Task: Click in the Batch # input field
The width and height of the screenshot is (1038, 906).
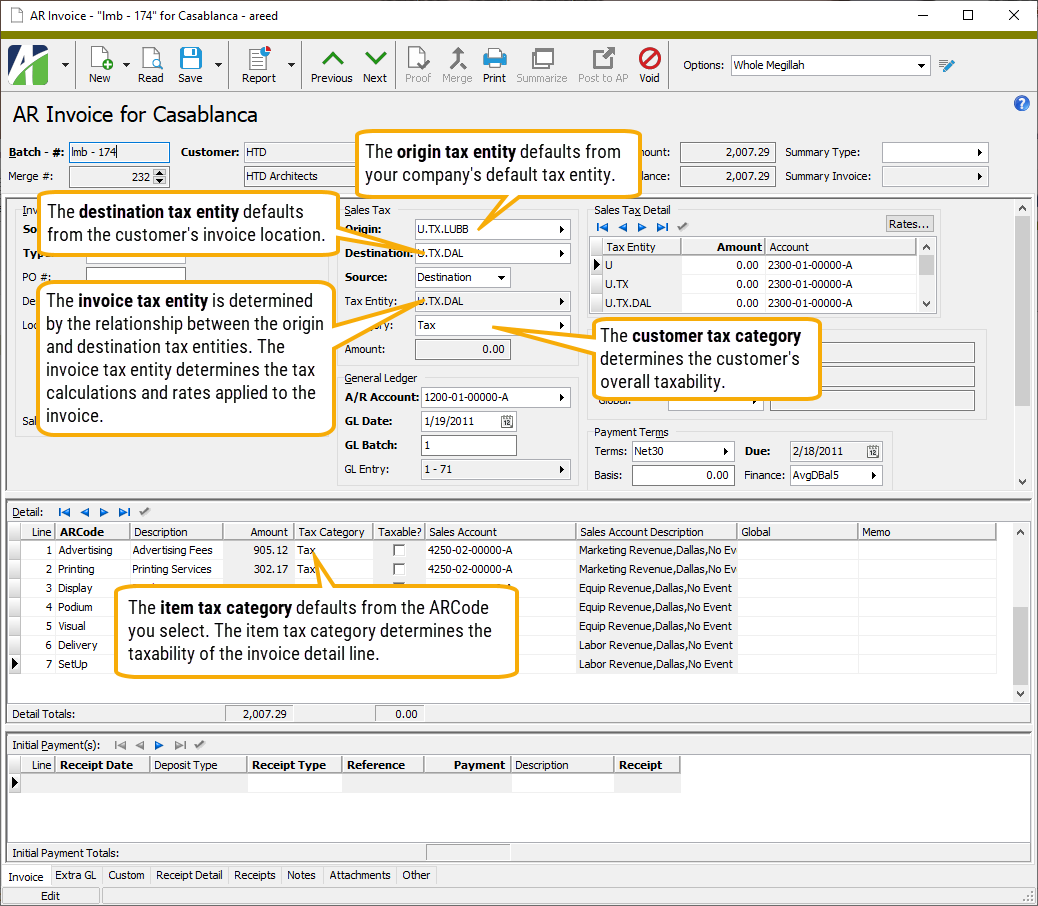Action: 118,152
